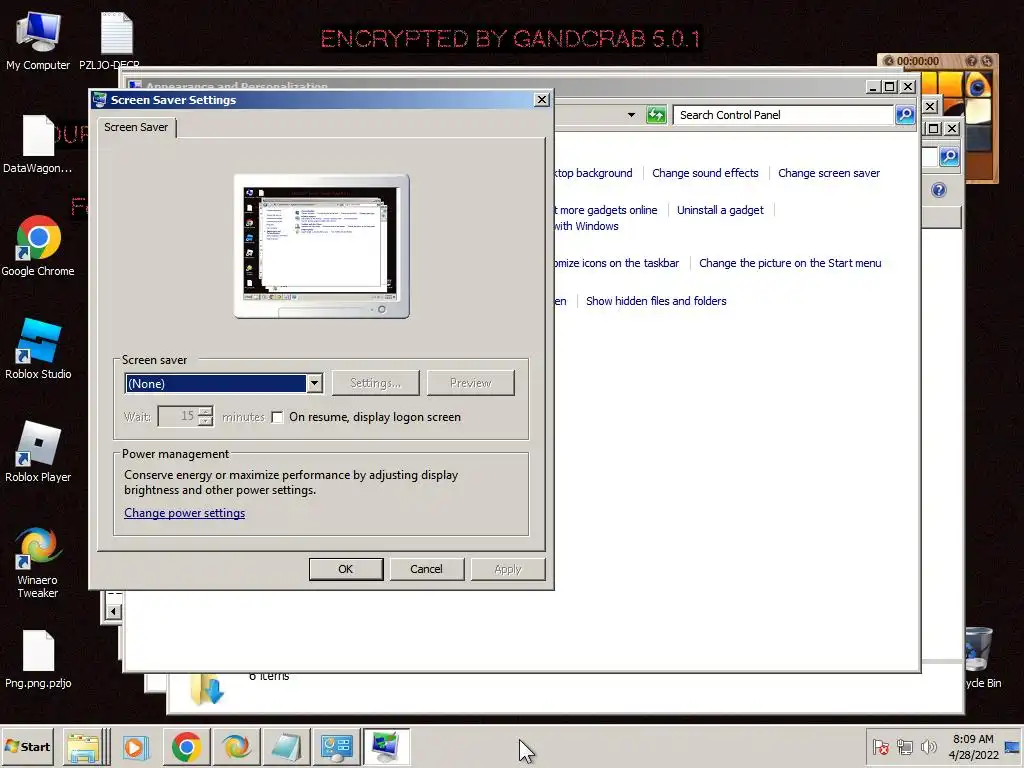Open Windows Explorer from taskbar
1024x768 pixels.
tap(84, 746)
